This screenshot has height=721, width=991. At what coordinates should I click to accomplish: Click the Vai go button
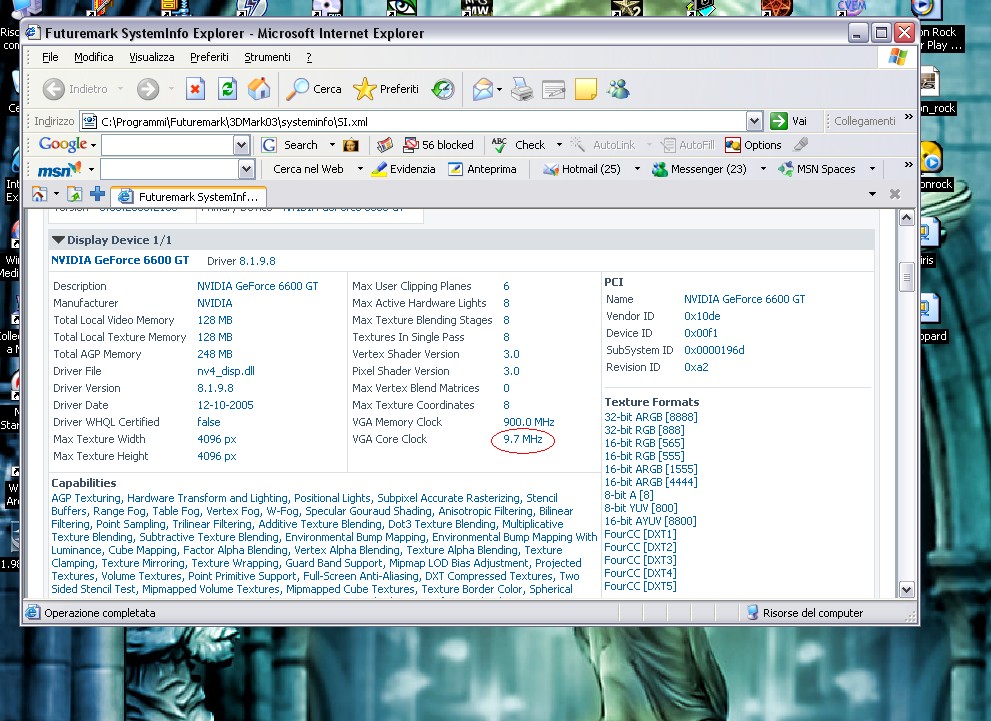789,121
